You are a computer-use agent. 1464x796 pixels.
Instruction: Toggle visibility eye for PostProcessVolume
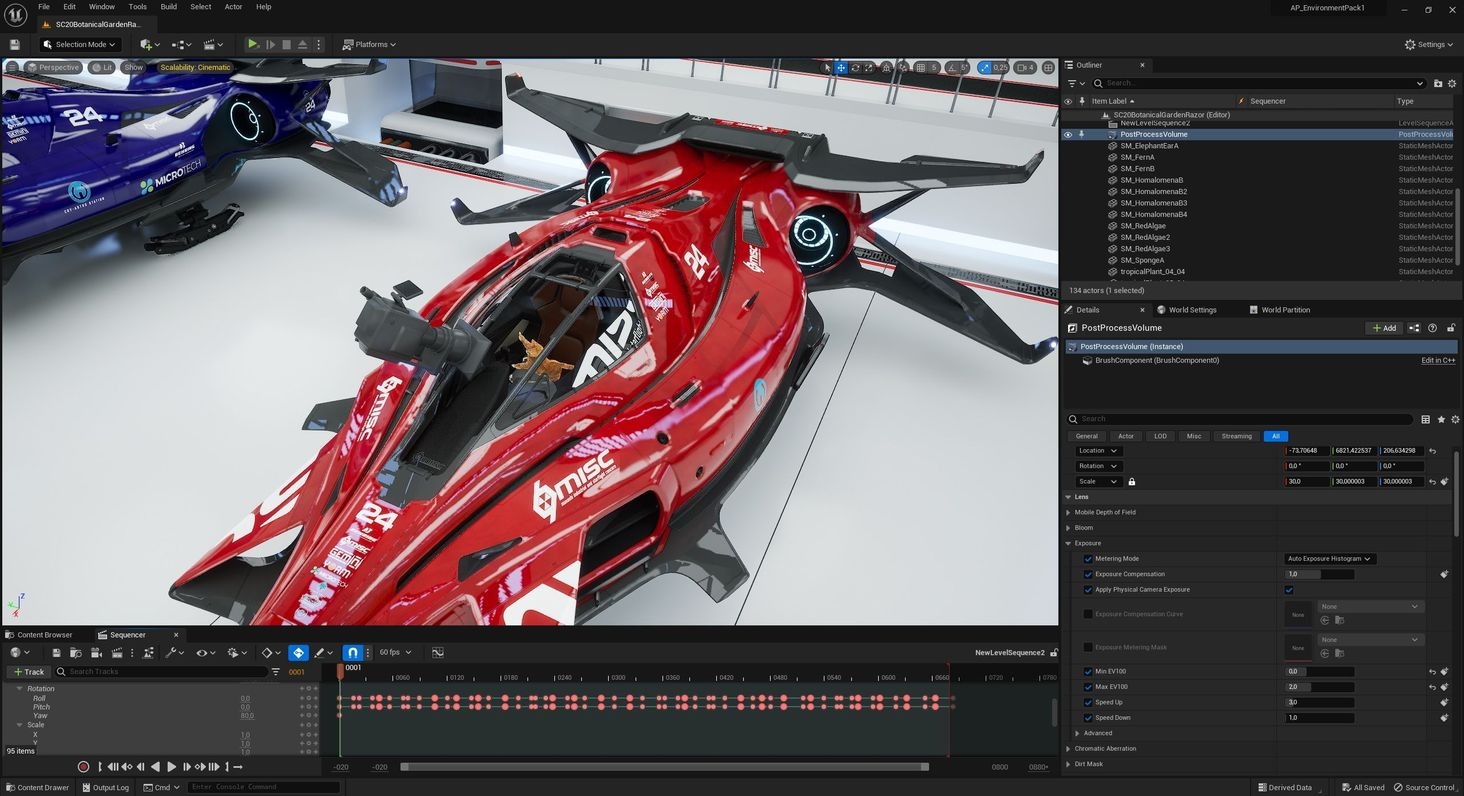(x=1067, y=134)
